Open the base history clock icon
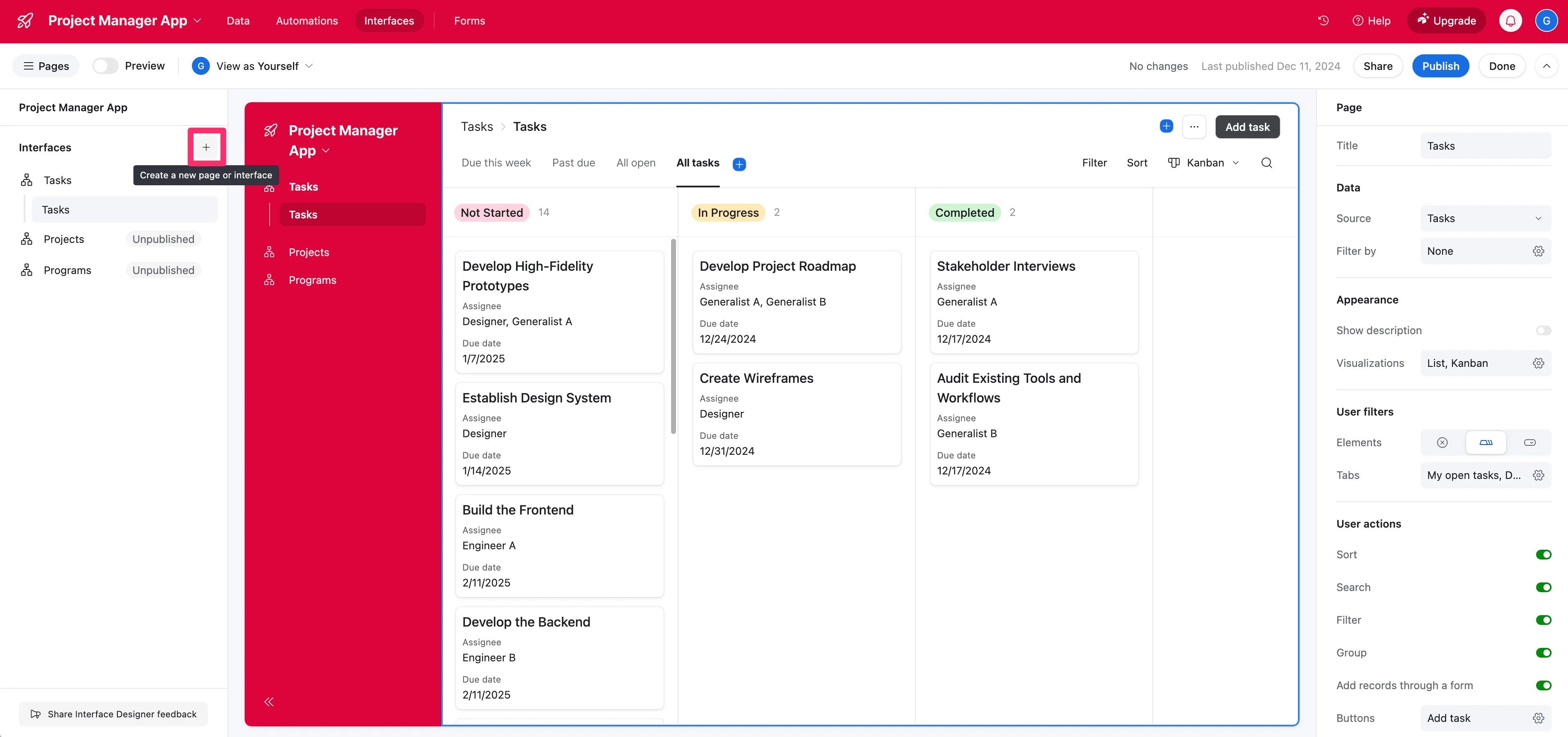The height and width of the screenshot is (737, 1568). coord(1323,21)
